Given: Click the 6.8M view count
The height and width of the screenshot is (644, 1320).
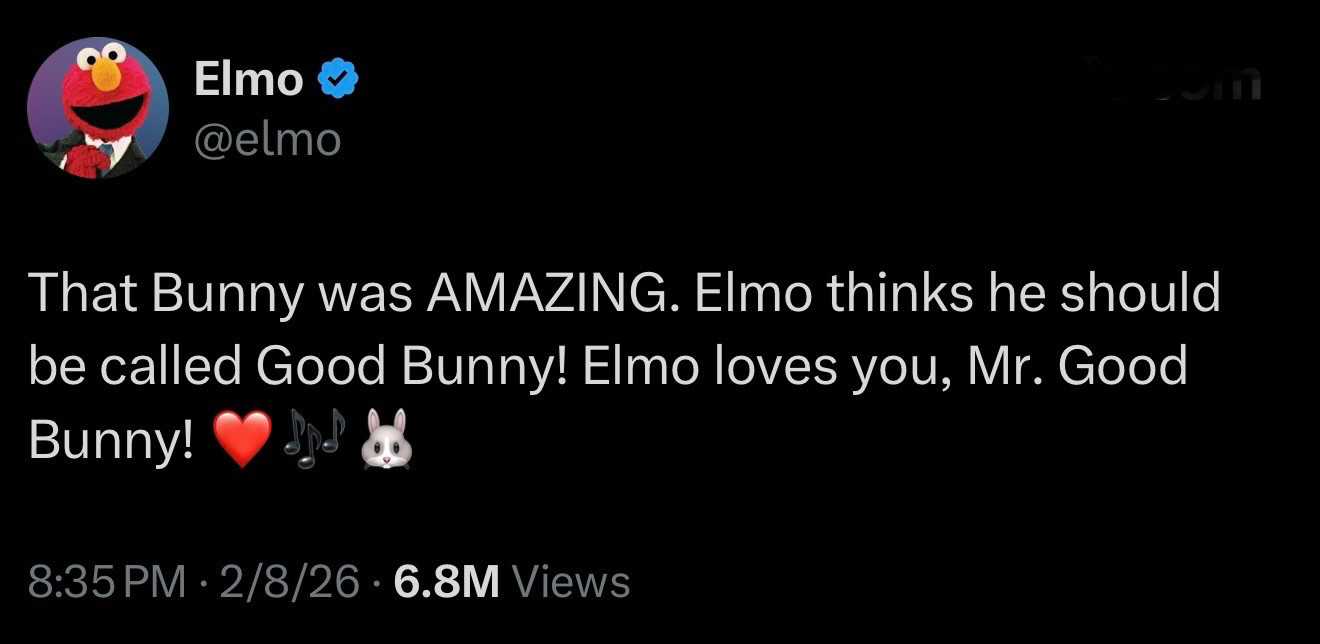Looking at the screenshot, I should 446,582.
